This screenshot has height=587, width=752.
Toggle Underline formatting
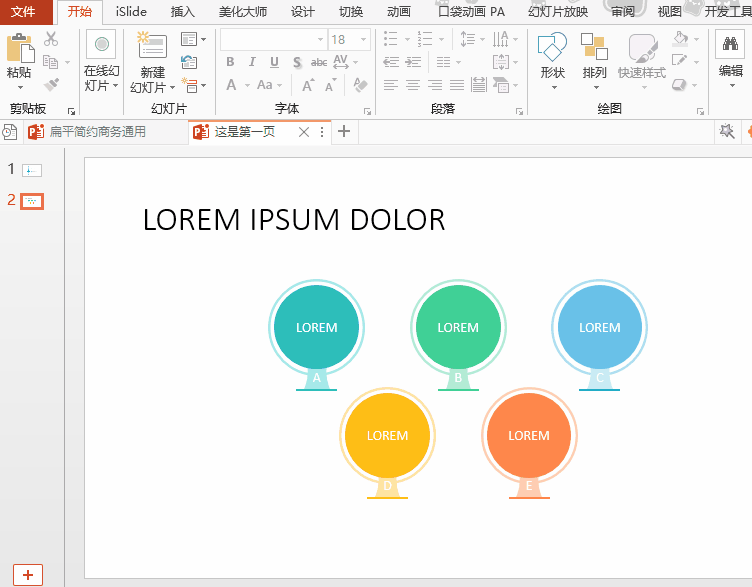point(274,62)
